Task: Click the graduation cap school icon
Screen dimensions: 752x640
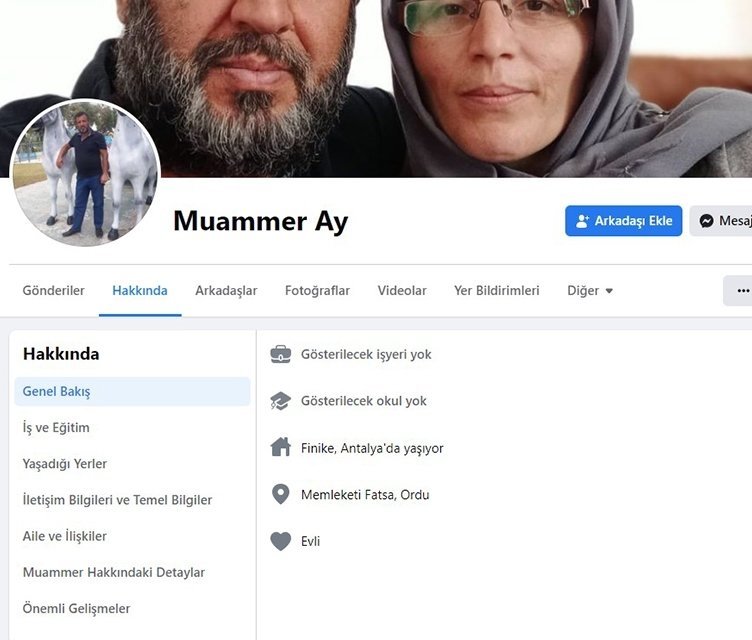Action: [281, 401]
